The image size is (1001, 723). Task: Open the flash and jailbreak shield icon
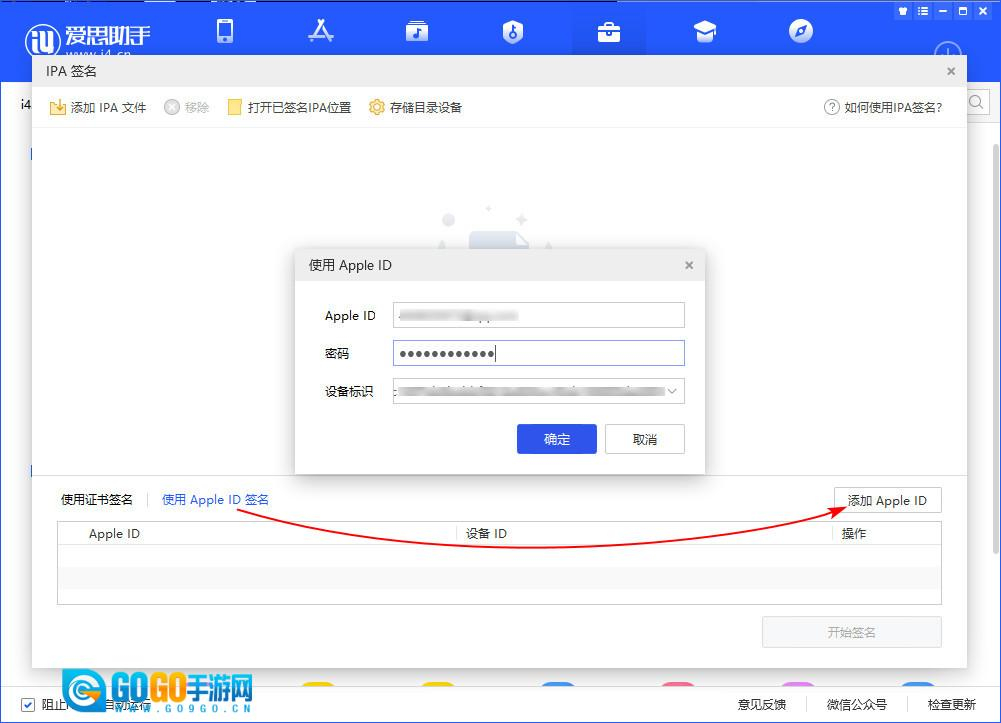(x=513, y=31)
